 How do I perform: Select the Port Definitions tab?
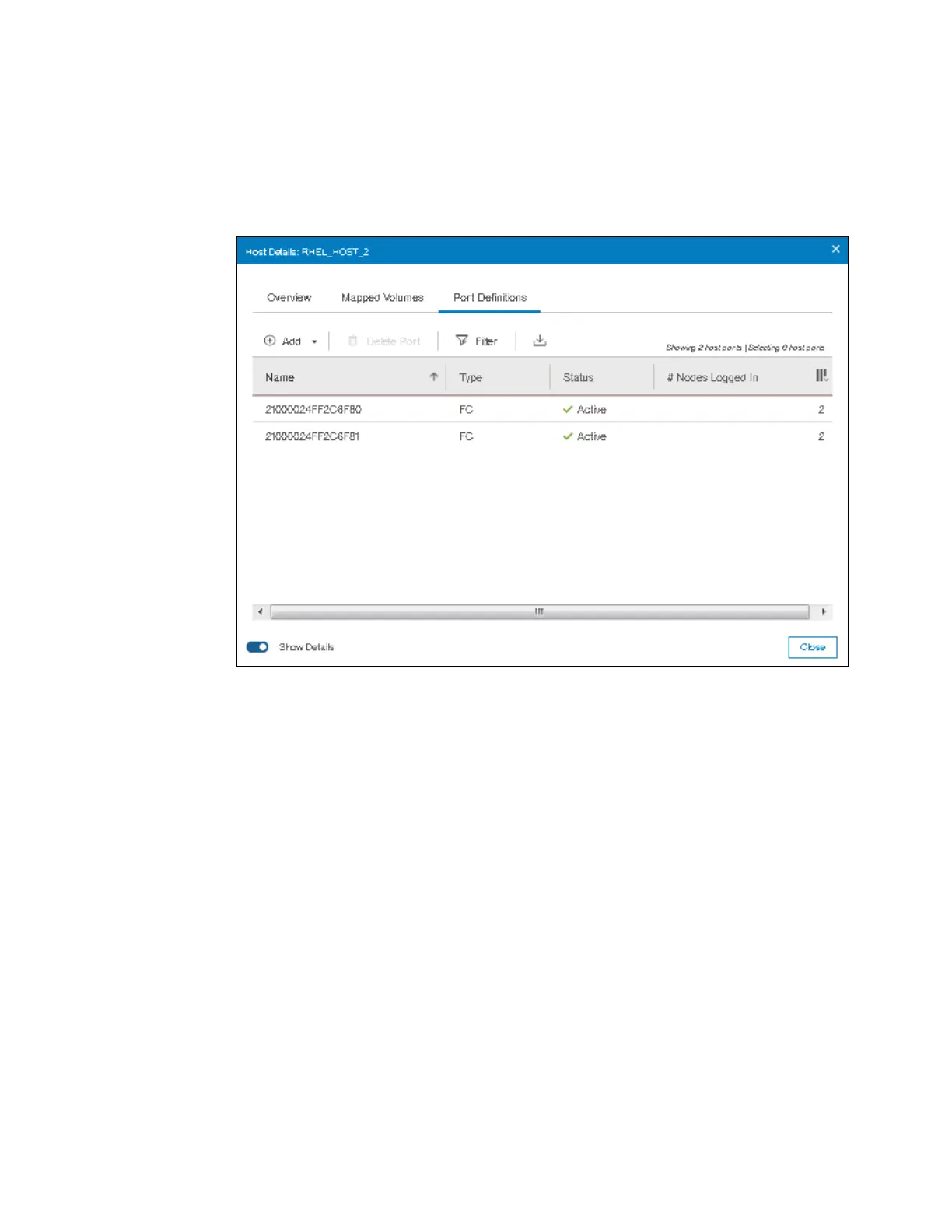(x=490, y=298)
